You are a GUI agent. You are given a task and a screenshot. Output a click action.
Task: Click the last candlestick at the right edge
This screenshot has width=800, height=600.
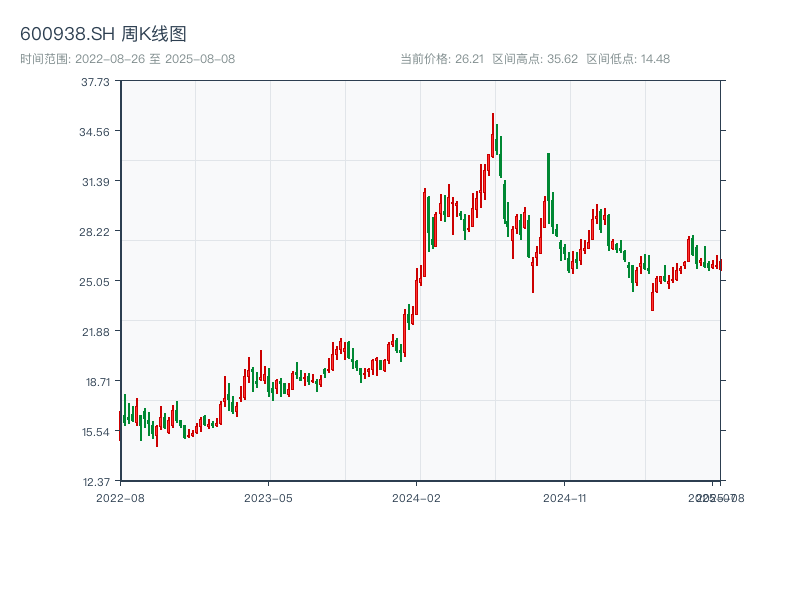pyautogui.click(x=720, y=264)
